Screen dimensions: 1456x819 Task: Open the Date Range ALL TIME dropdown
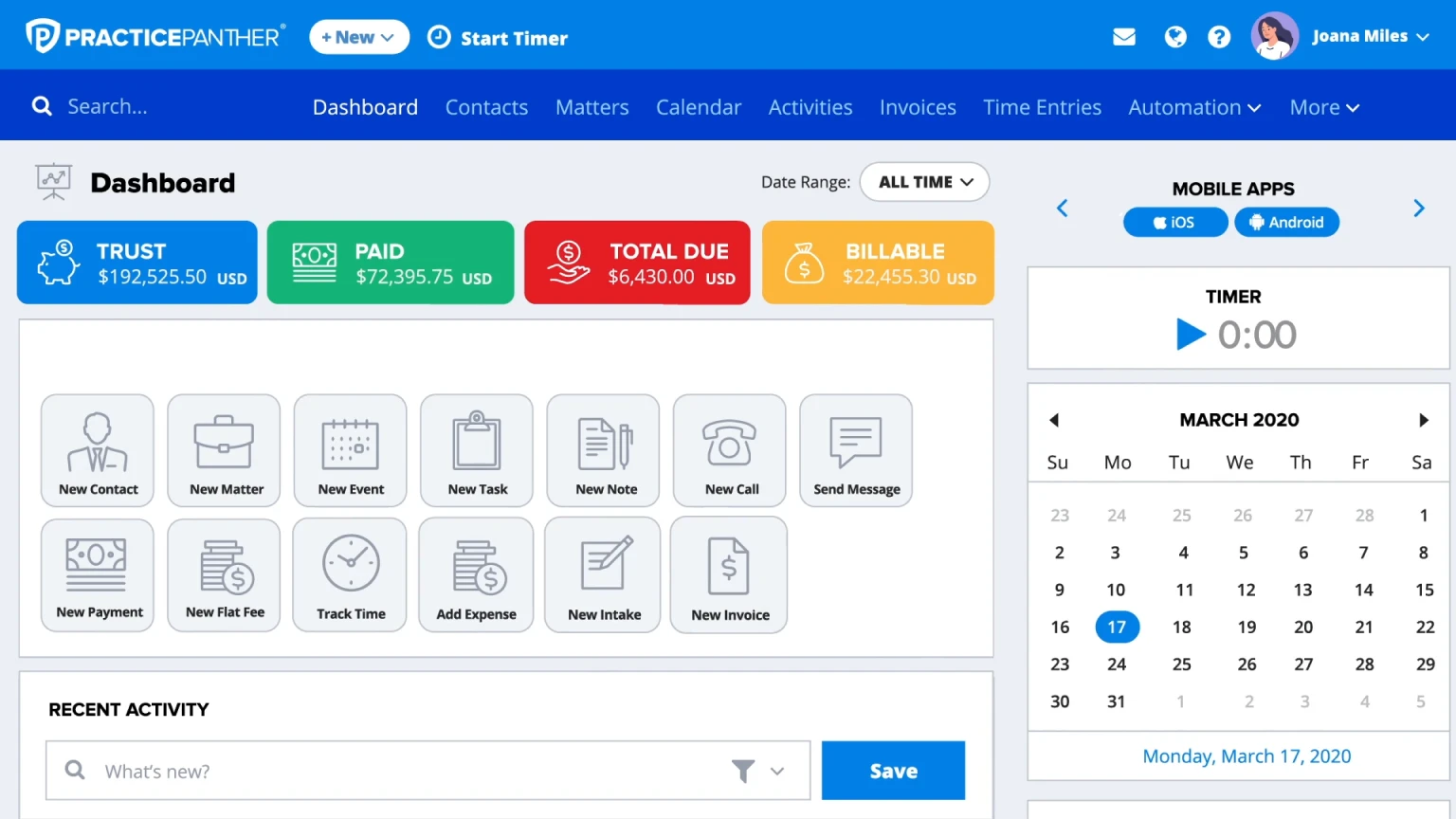click(x=924, y=182)
